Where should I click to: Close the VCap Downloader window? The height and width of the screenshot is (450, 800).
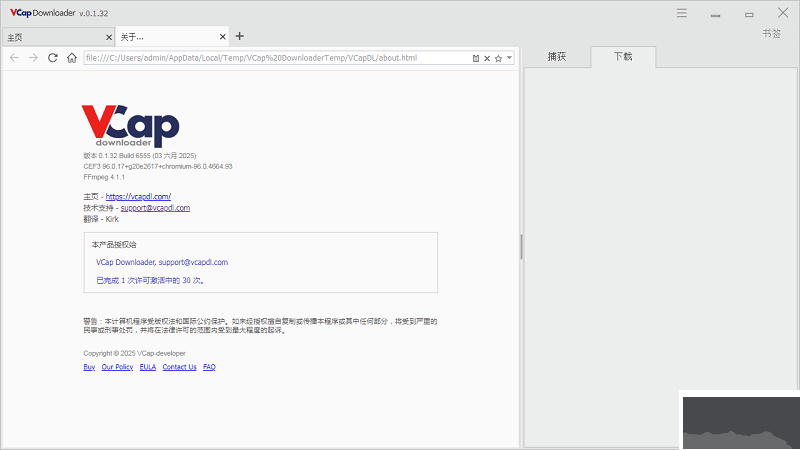click(x=783, y=13)
